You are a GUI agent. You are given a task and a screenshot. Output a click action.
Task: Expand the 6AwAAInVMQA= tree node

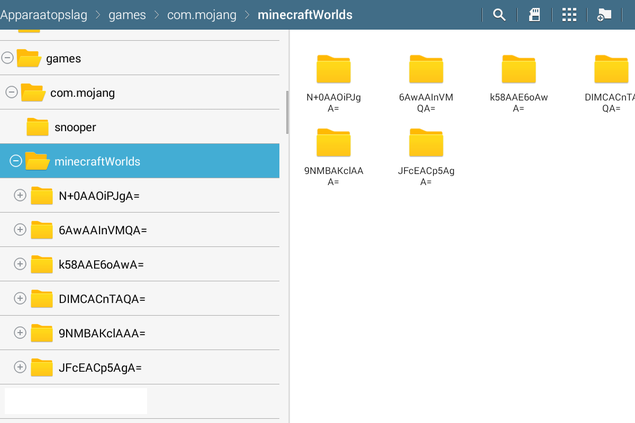point(20,230)
